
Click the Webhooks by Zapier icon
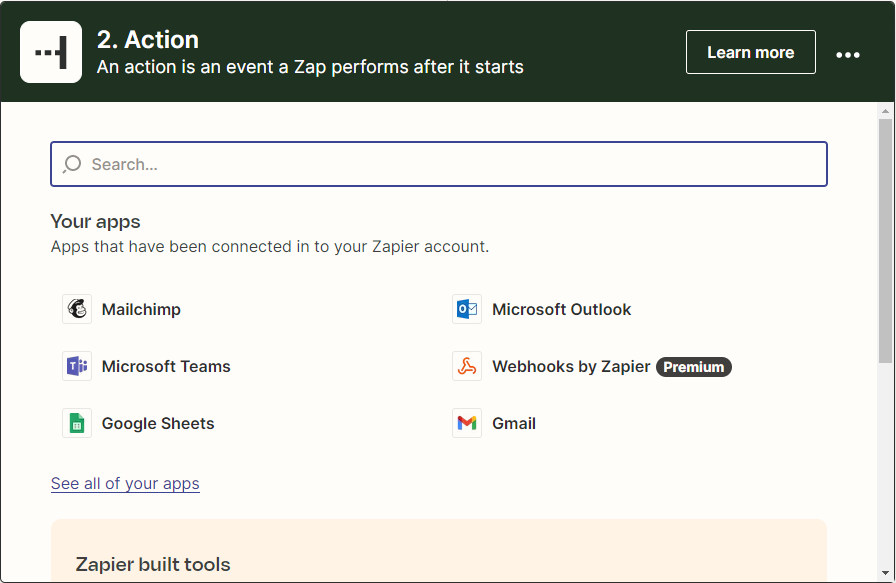coord(467,366)
